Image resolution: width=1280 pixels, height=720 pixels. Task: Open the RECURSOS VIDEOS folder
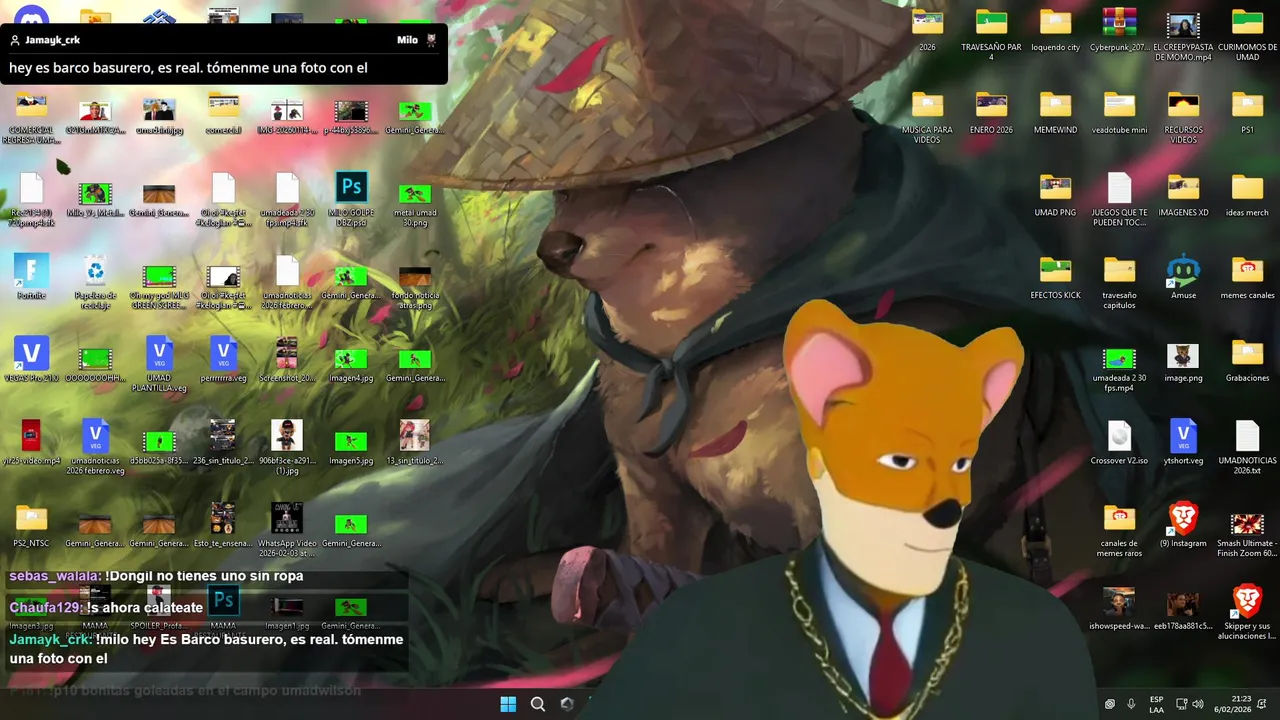click(1183, 118)
